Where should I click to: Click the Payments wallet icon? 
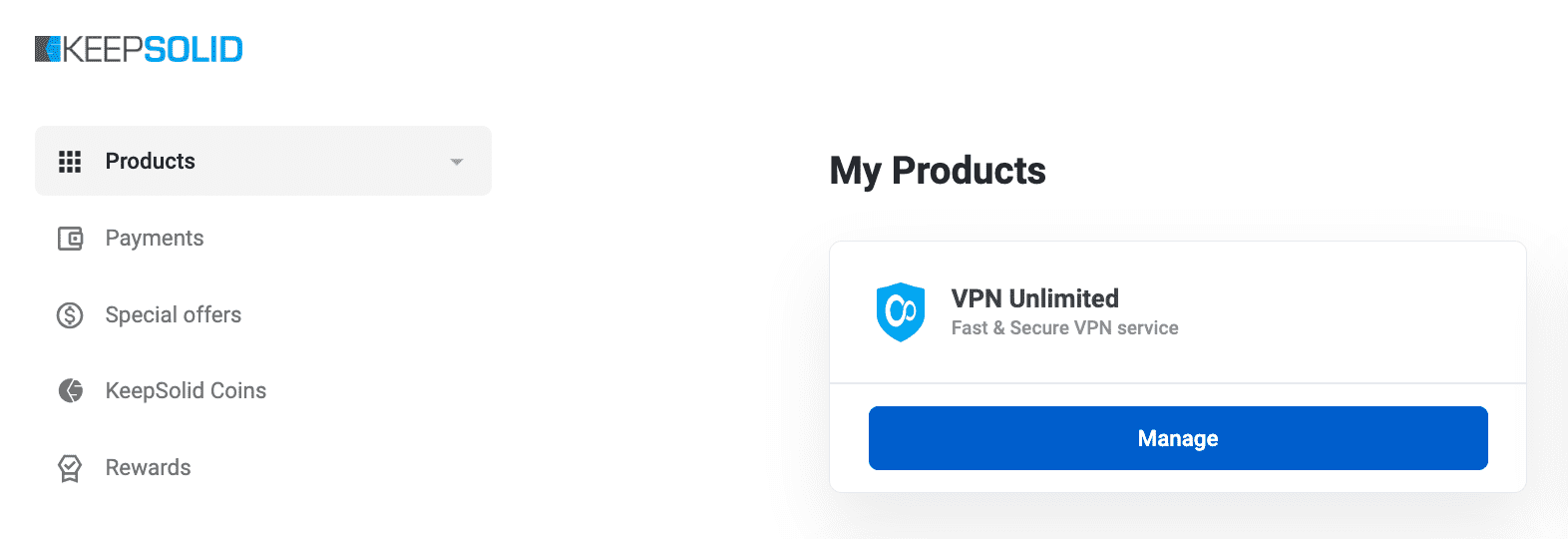point(70,239)
